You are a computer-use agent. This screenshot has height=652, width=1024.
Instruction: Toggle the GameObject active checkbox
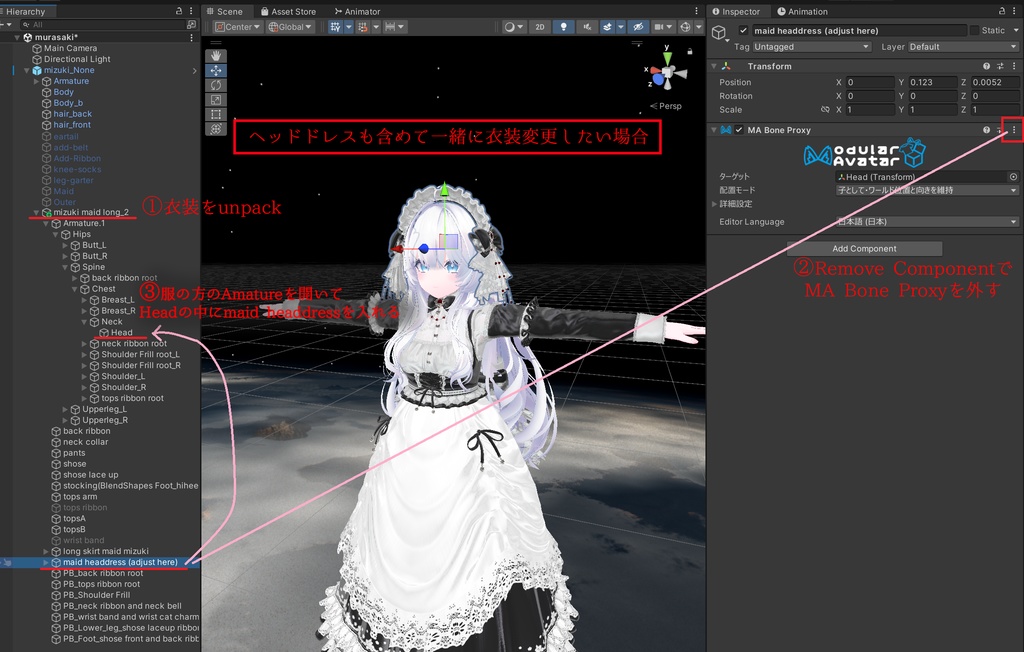point(743,31)
